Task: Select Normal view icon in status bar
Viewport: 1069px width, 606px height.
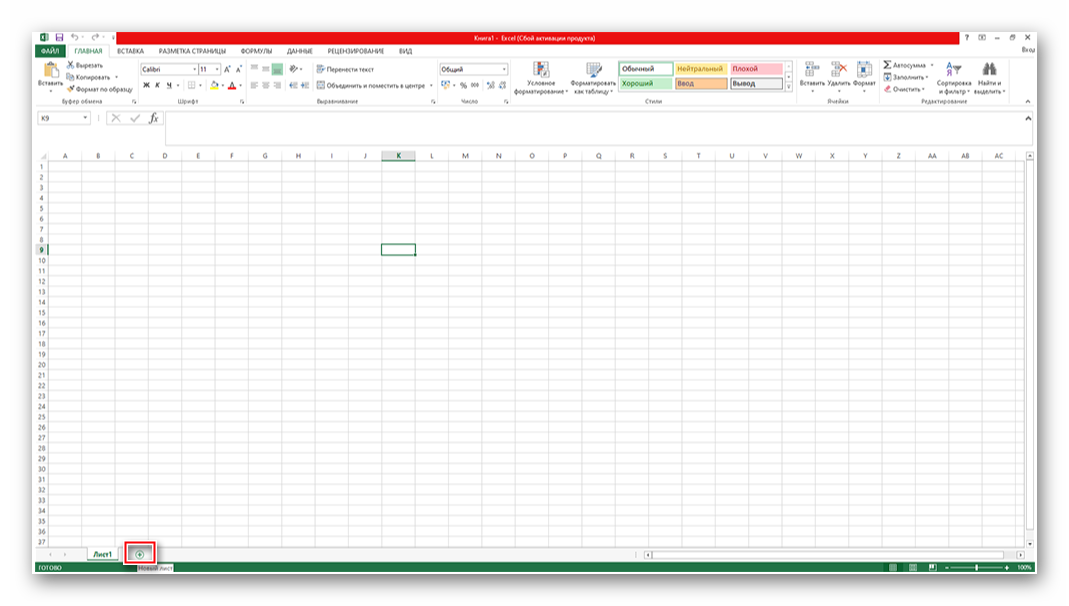Action: (x=893, y=568)
